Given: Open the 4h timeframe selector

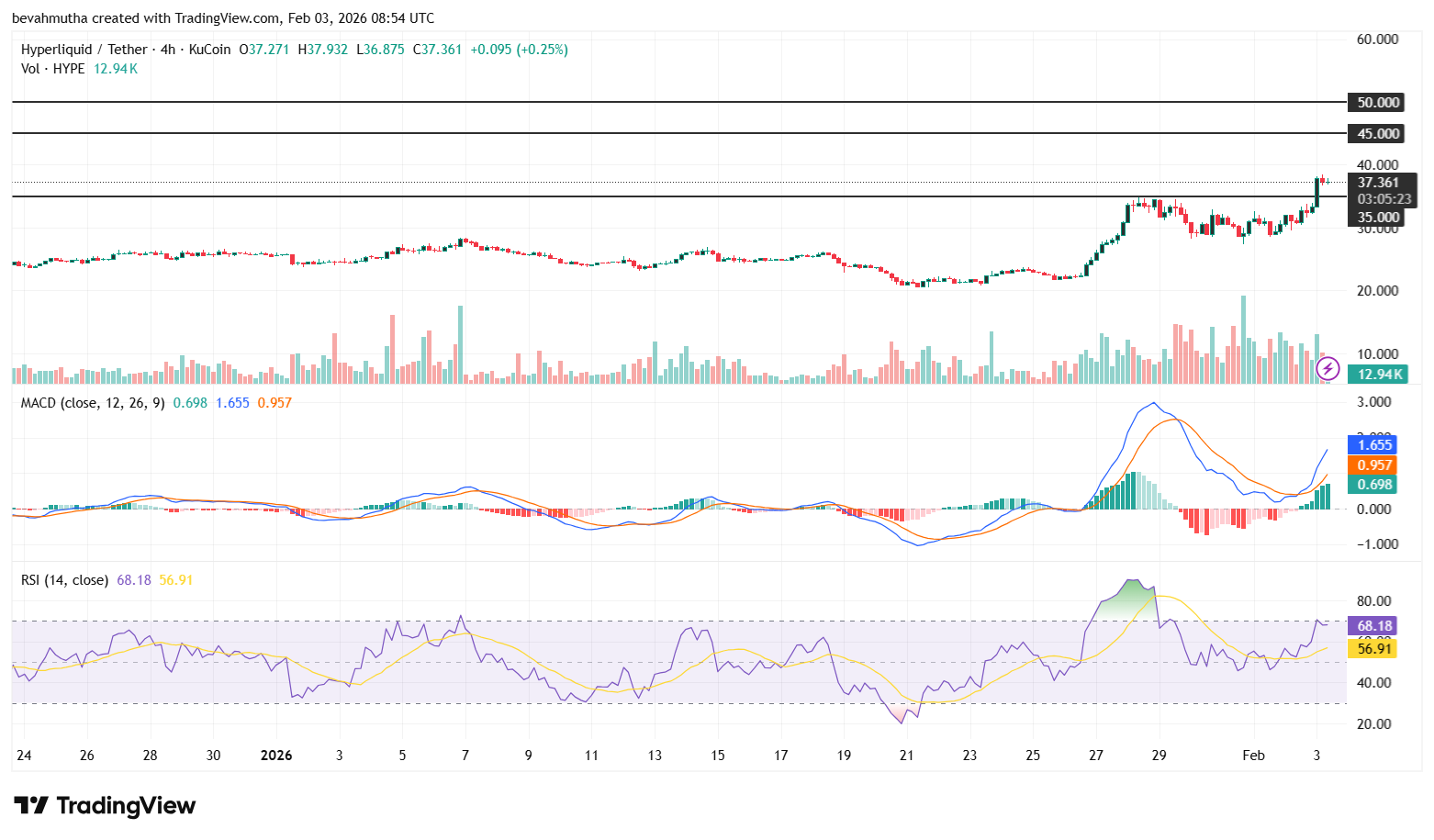Looking at the screenshot, I should point(166,49).
